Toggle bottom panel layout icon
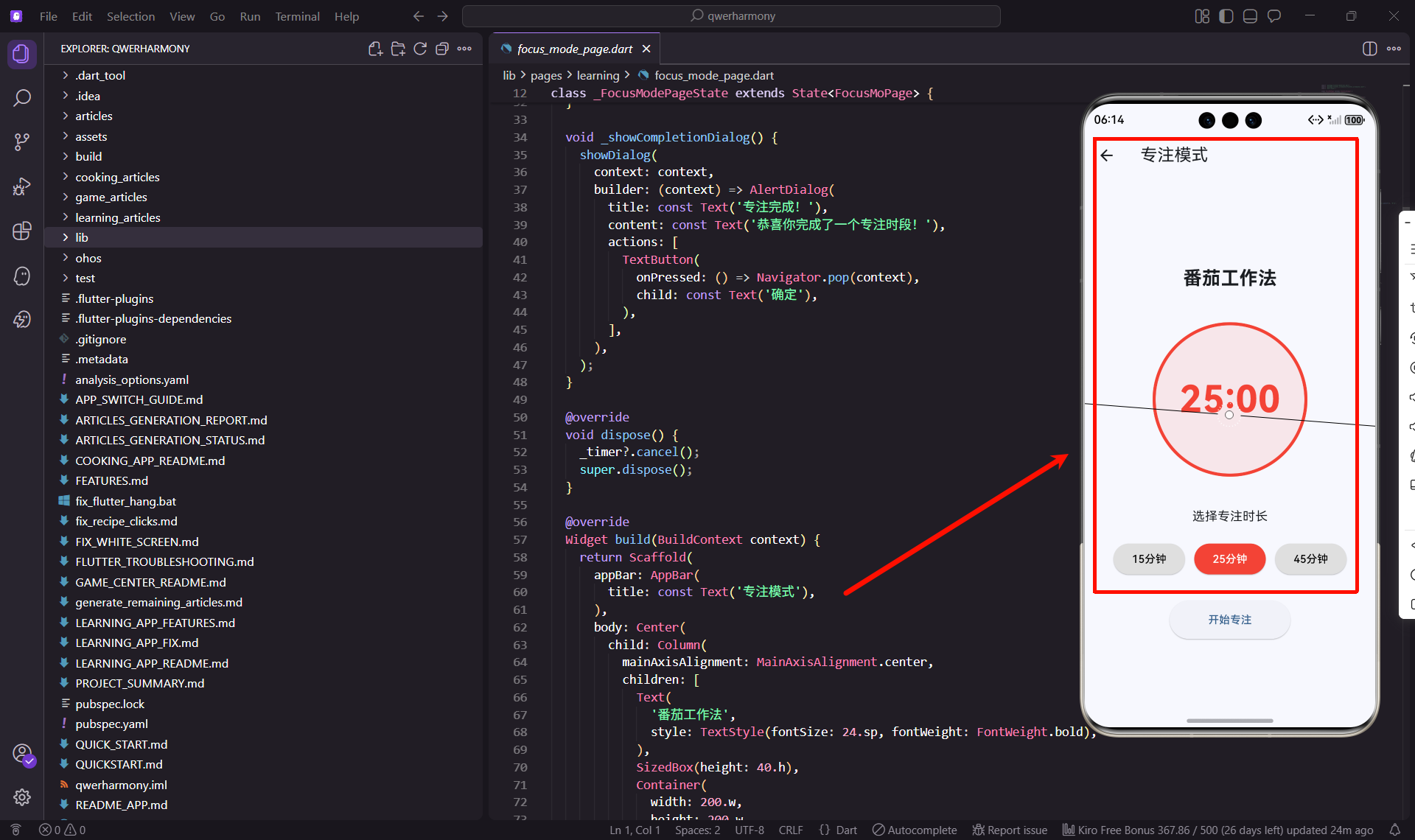Image resolution: width=1415 pixels, height=840 pixels. point(1250,16)
